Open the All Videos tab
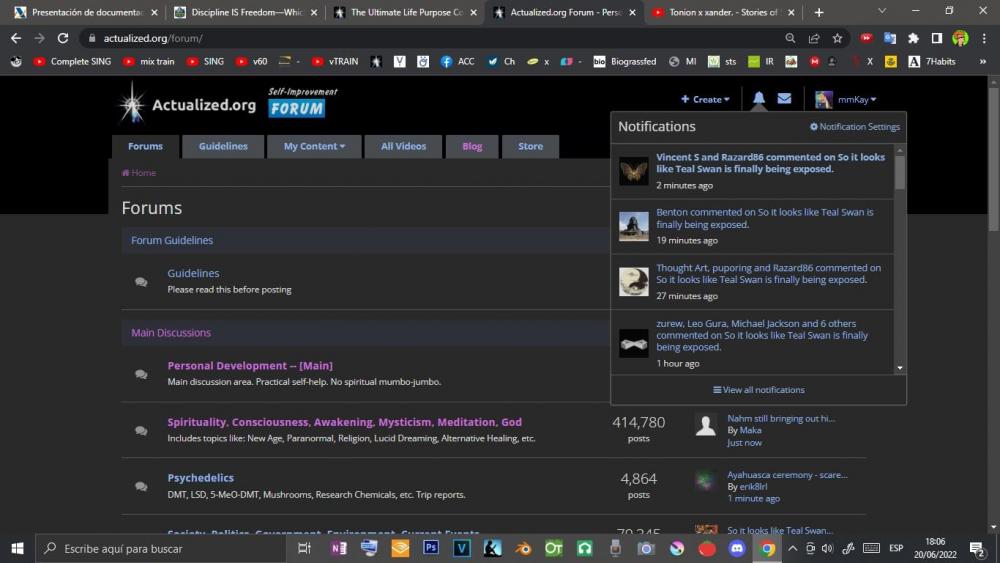 404,146
